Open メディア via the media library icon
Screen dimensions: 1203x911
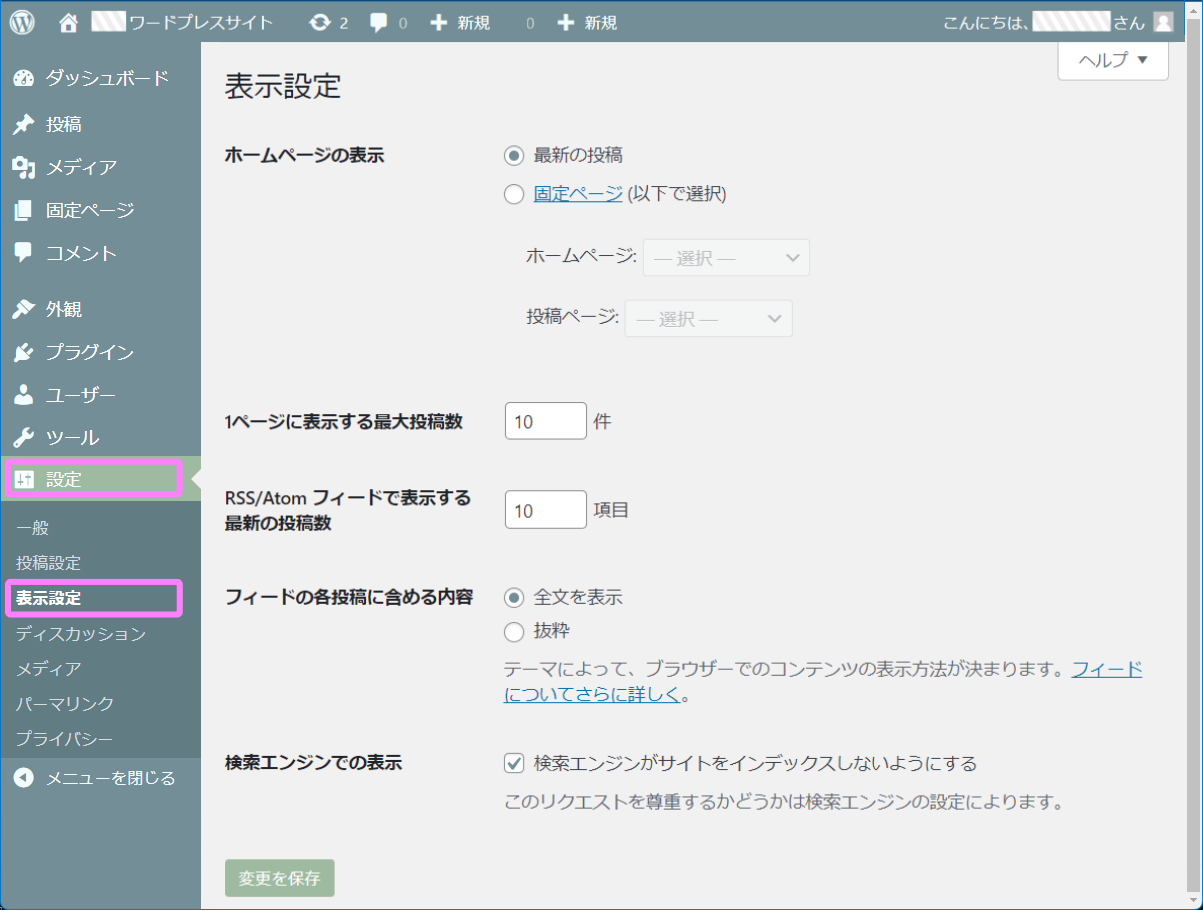pyautogui.click(x=23, y=166)
